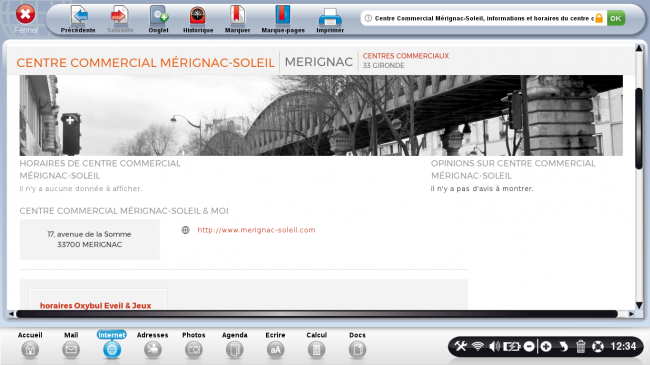Click the vertical scrollbar down arrow

click(639, 305)
